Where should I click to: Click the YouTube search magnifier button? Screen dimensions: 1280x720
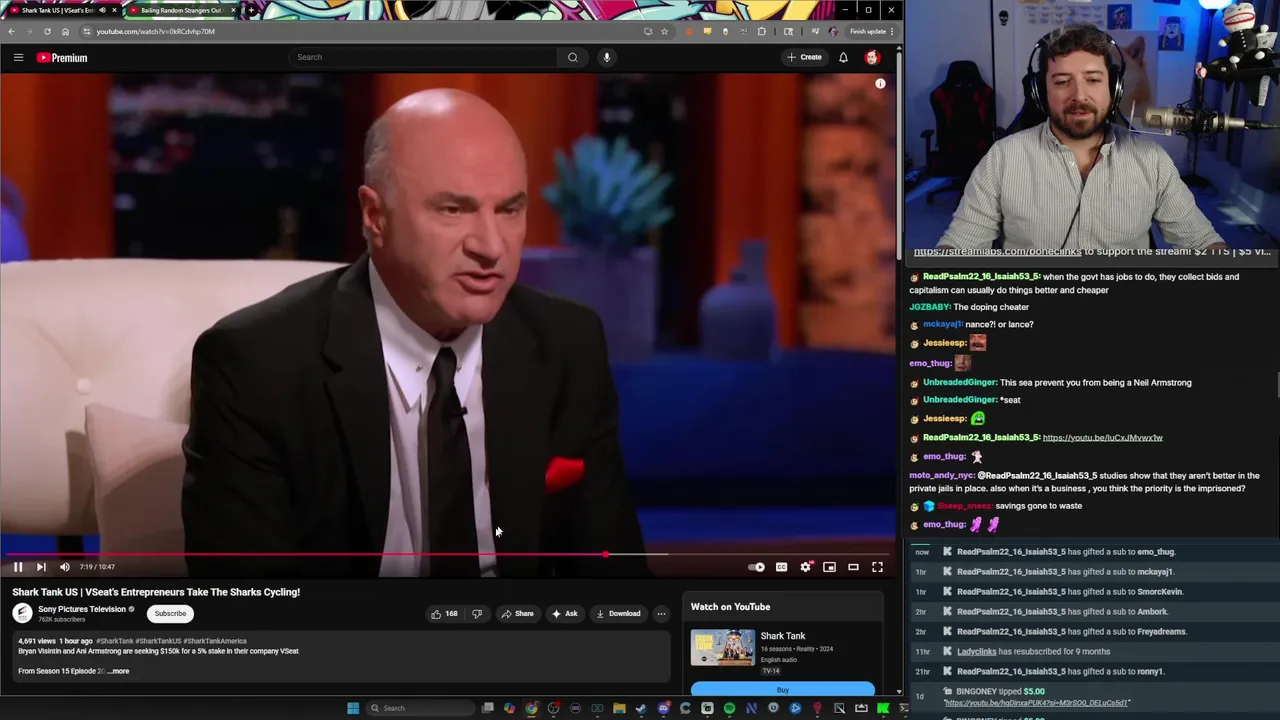573,57
